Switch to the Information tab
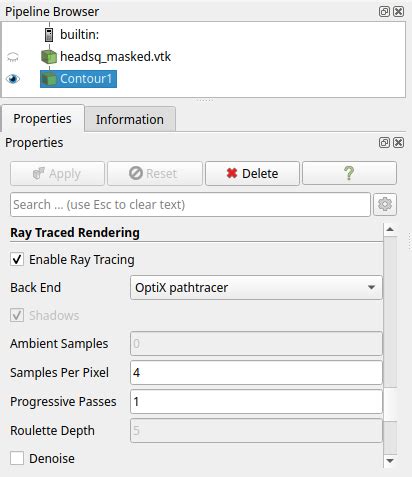This screenshot has width=412, height=477. [130, 119]
